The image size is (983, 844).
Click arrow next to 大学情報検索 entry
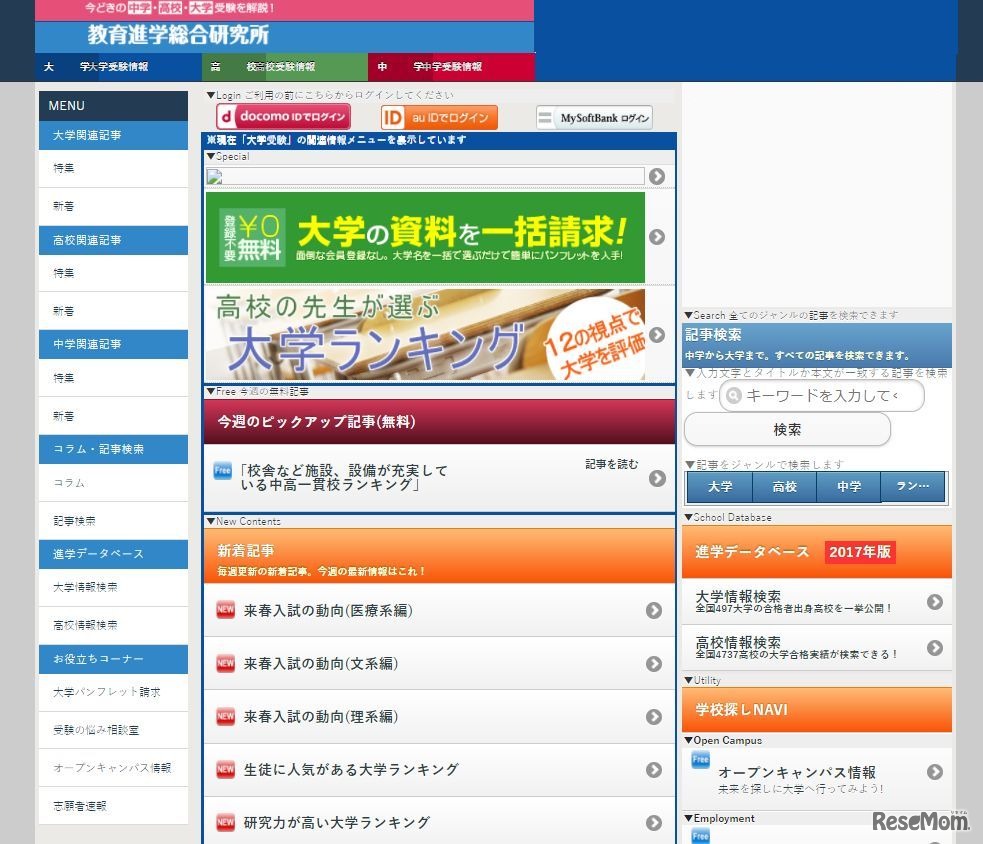[x=934, y=602]
